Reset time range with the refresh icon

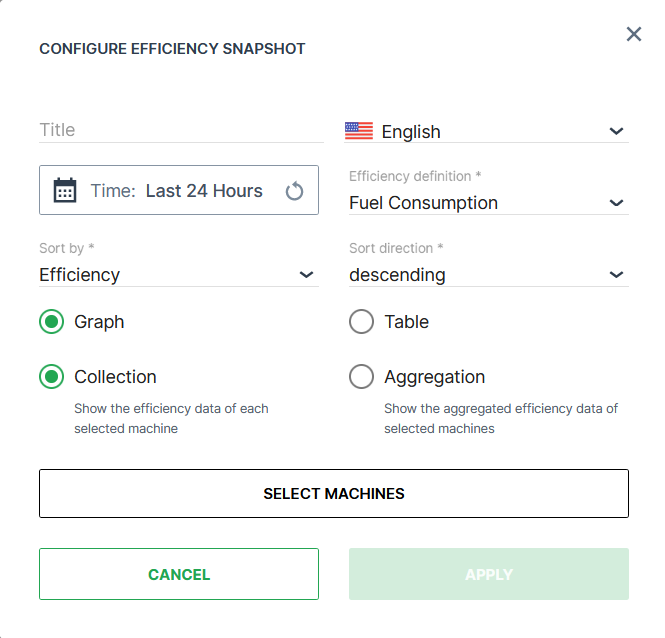pos(294,191)
